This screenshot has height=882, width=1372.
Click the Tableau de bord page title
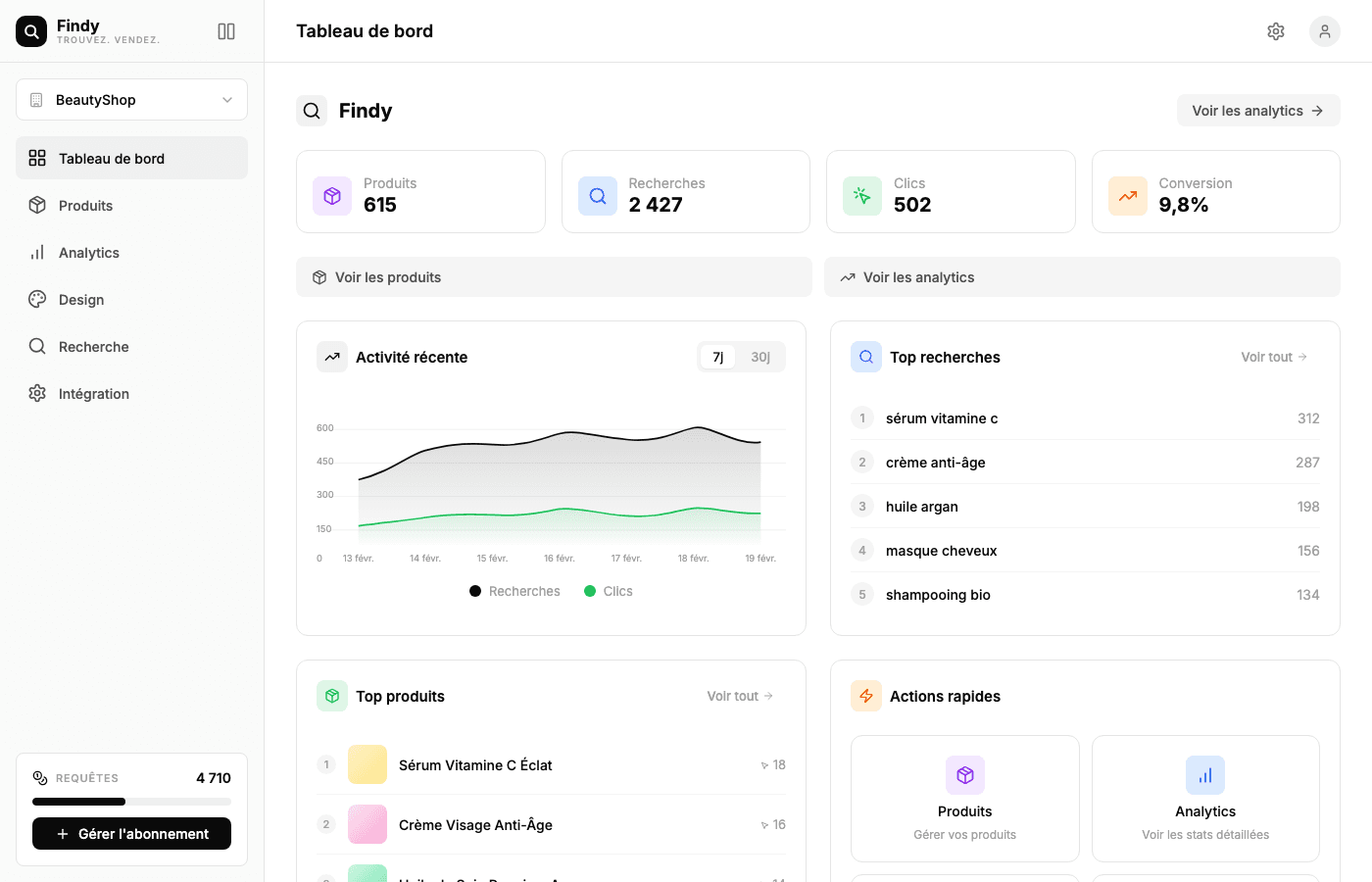[365, 31]
